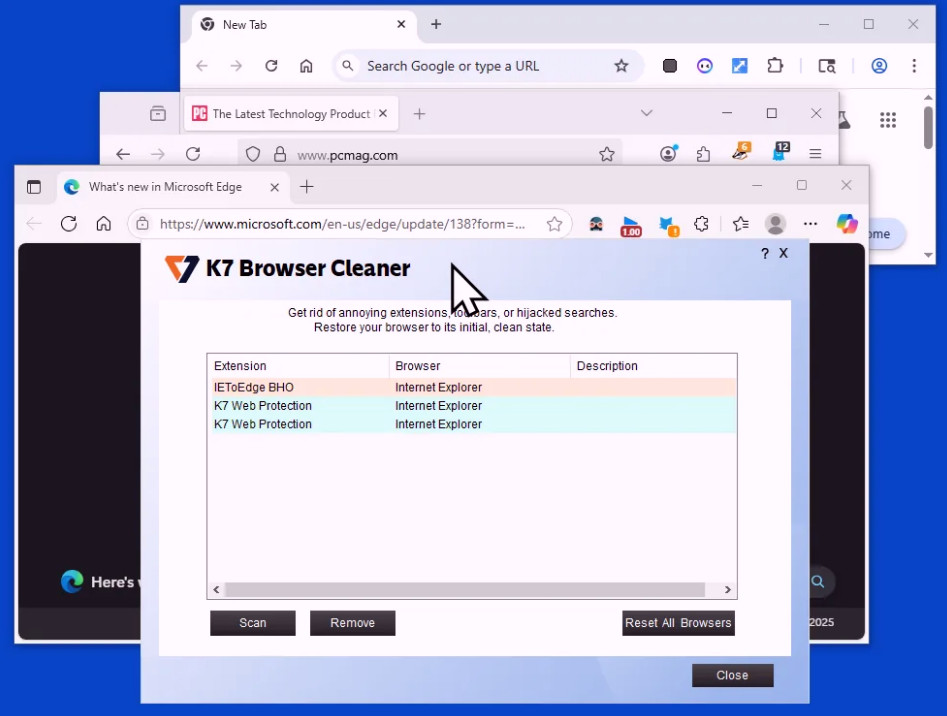Click Firefox's tracking protection shield icon
Viewport: 947px width, 716px height.
253,155
